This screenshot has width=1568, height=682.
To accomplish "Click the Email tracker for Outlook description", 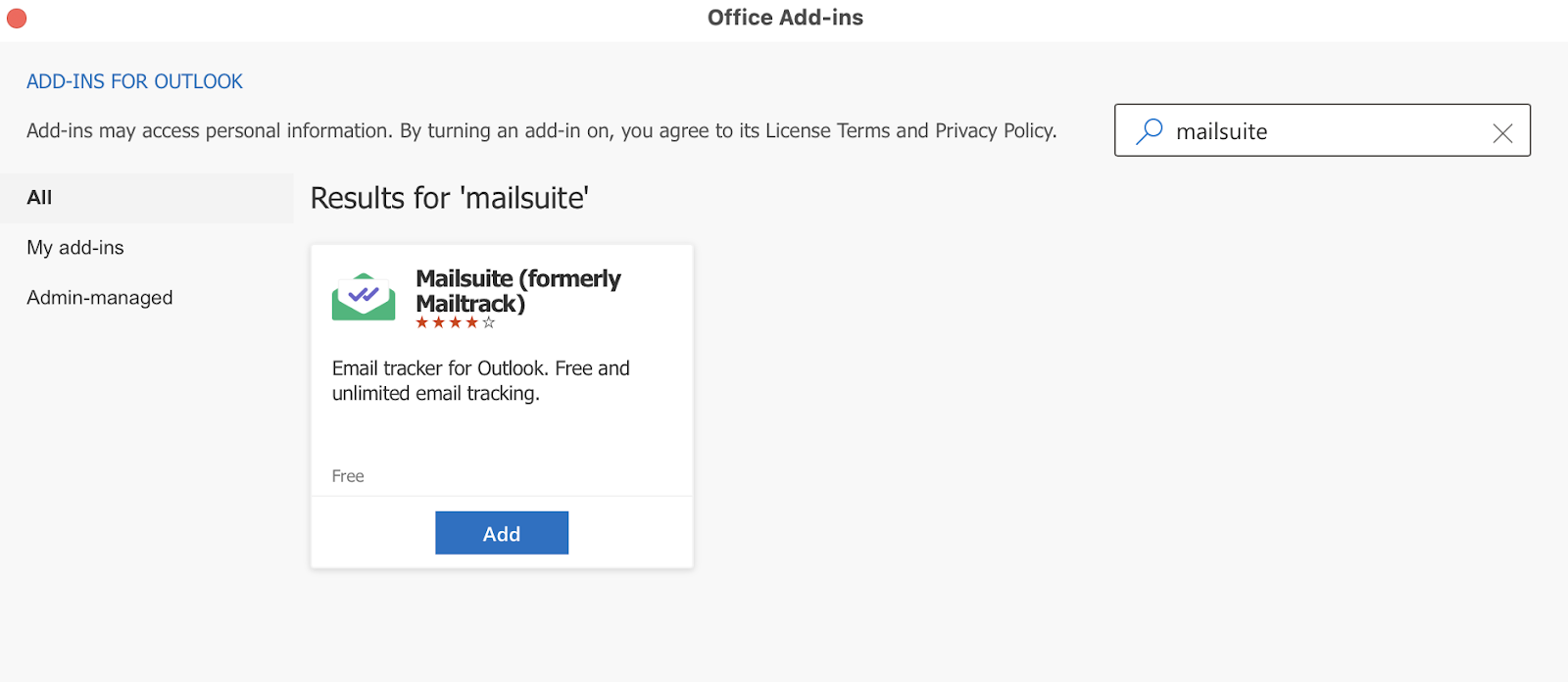I will 480,381.
